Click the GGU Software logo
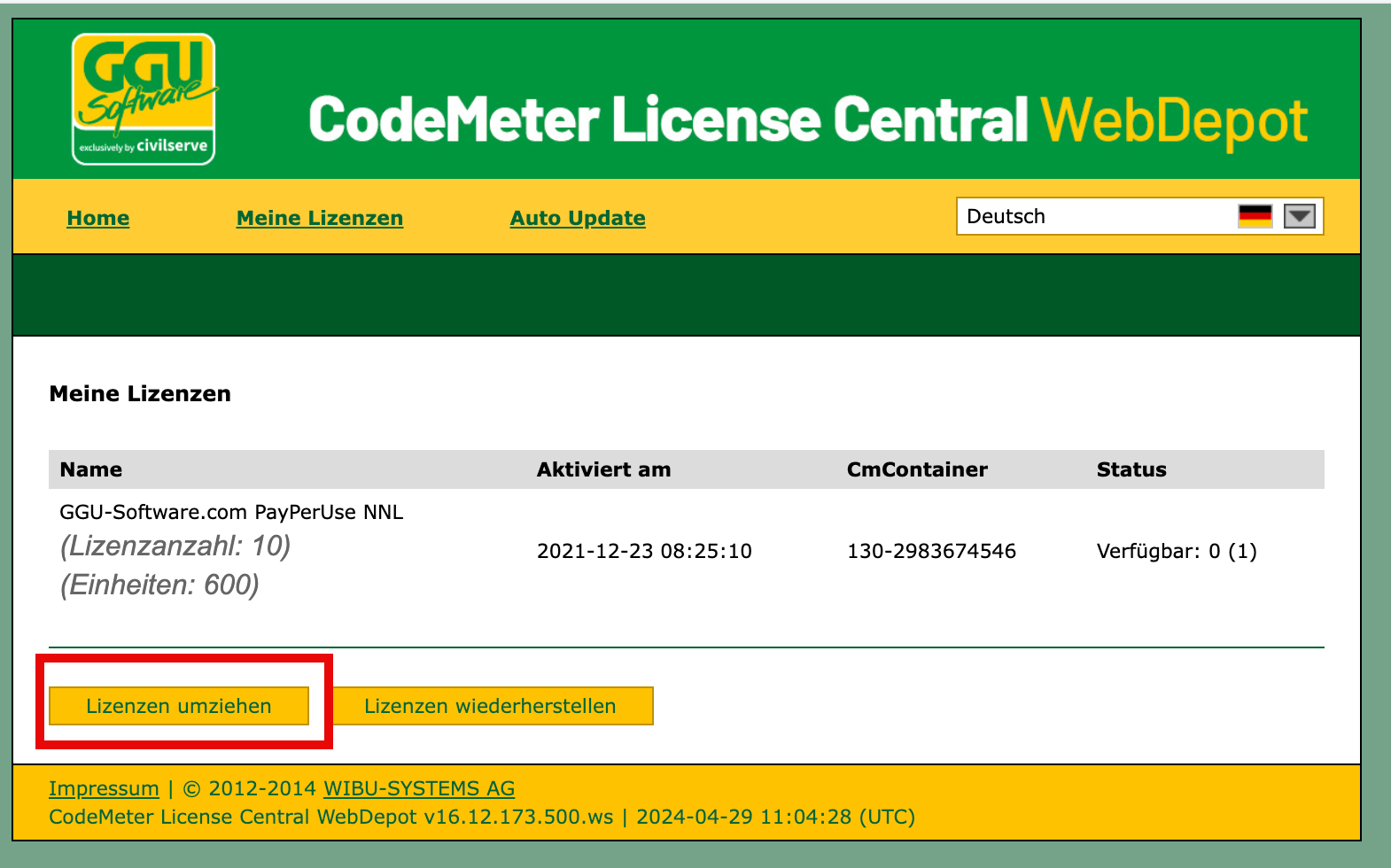This screenshot has height=868, width=1391. pyautogui.click(x=144, y=99)
